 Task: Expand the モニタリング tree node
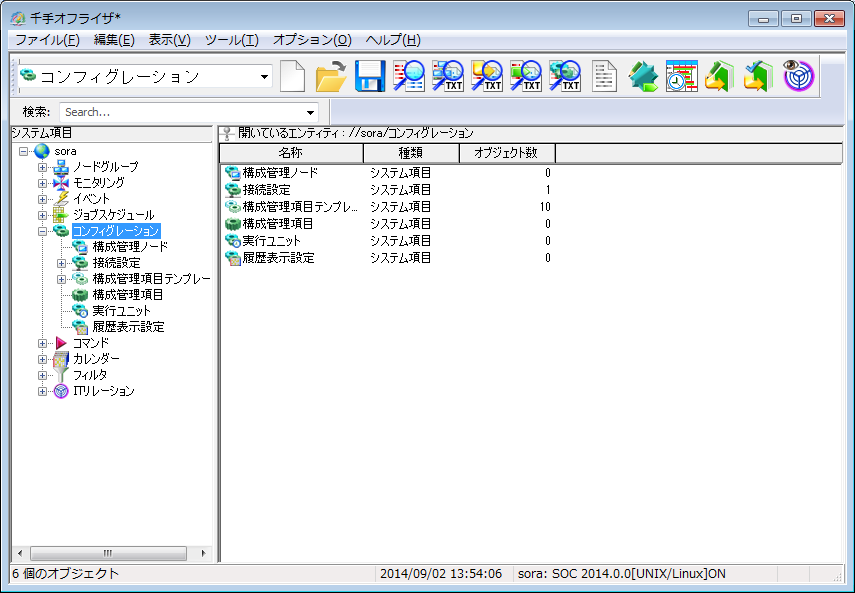point(42,183)
